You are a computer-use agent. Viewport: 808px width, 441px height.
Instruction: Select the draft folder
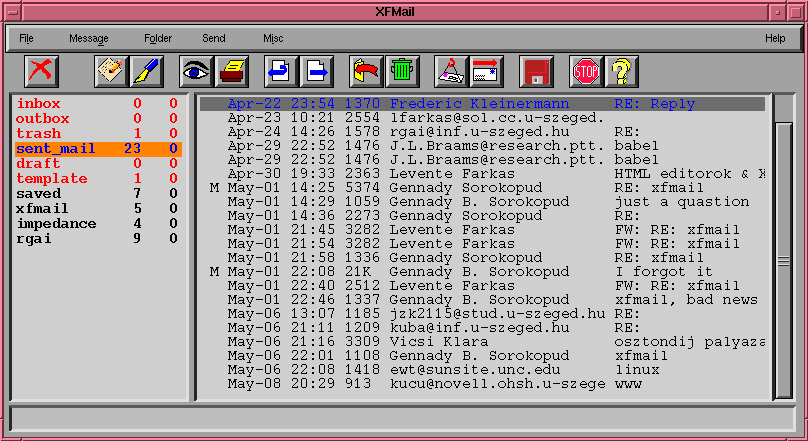[x=98, y=163]
